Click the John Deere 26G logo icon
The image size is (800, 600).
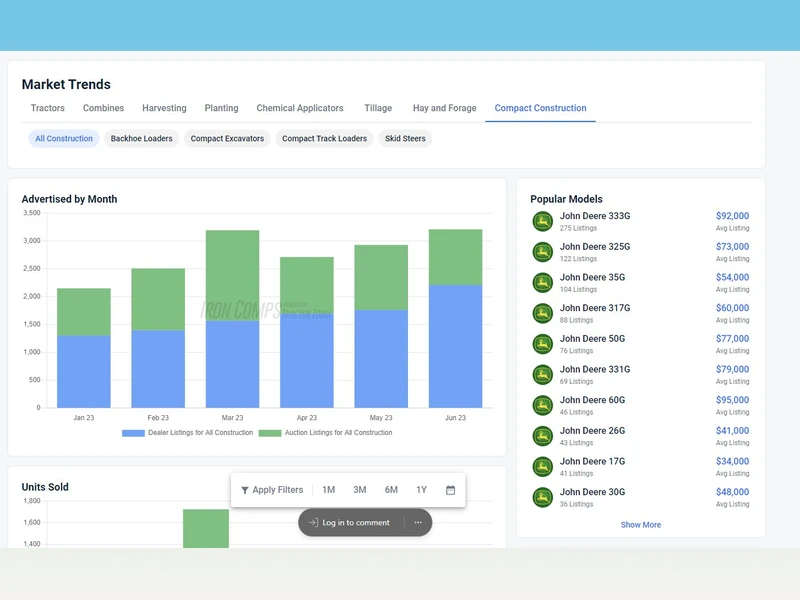(542, 436)
